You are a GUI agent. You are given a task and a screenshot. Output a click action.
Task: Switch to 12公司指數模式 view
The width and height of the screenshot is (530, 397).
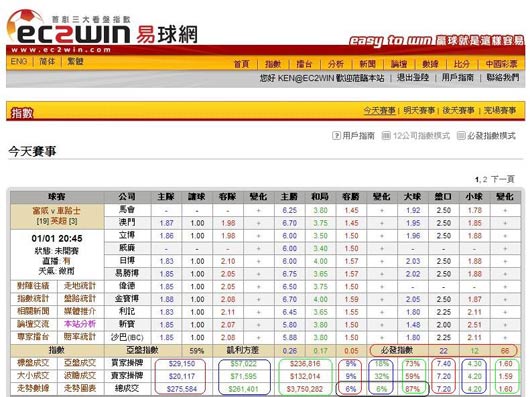[421, 136]
